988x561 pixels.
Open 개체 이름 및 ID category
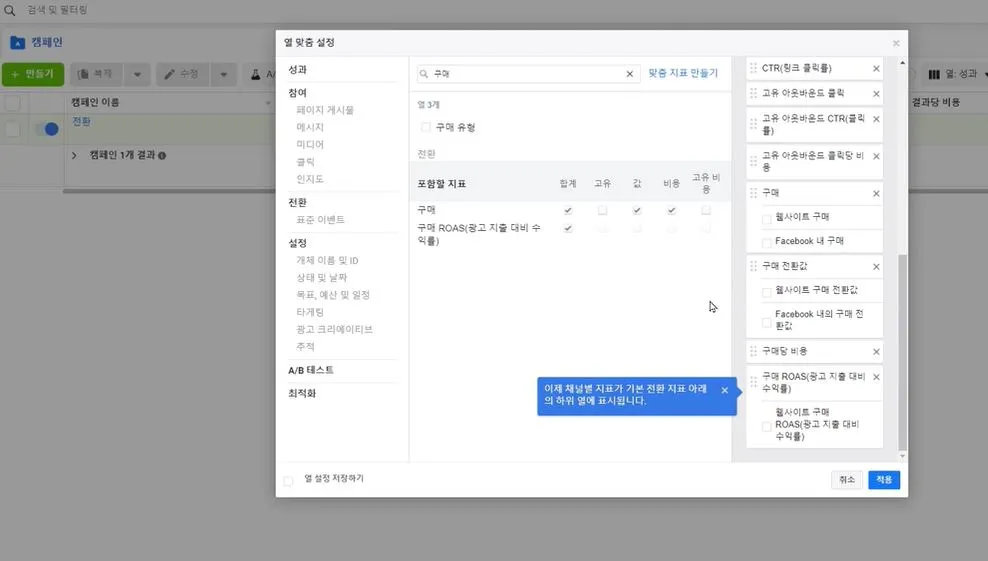(x=328, y=260)
